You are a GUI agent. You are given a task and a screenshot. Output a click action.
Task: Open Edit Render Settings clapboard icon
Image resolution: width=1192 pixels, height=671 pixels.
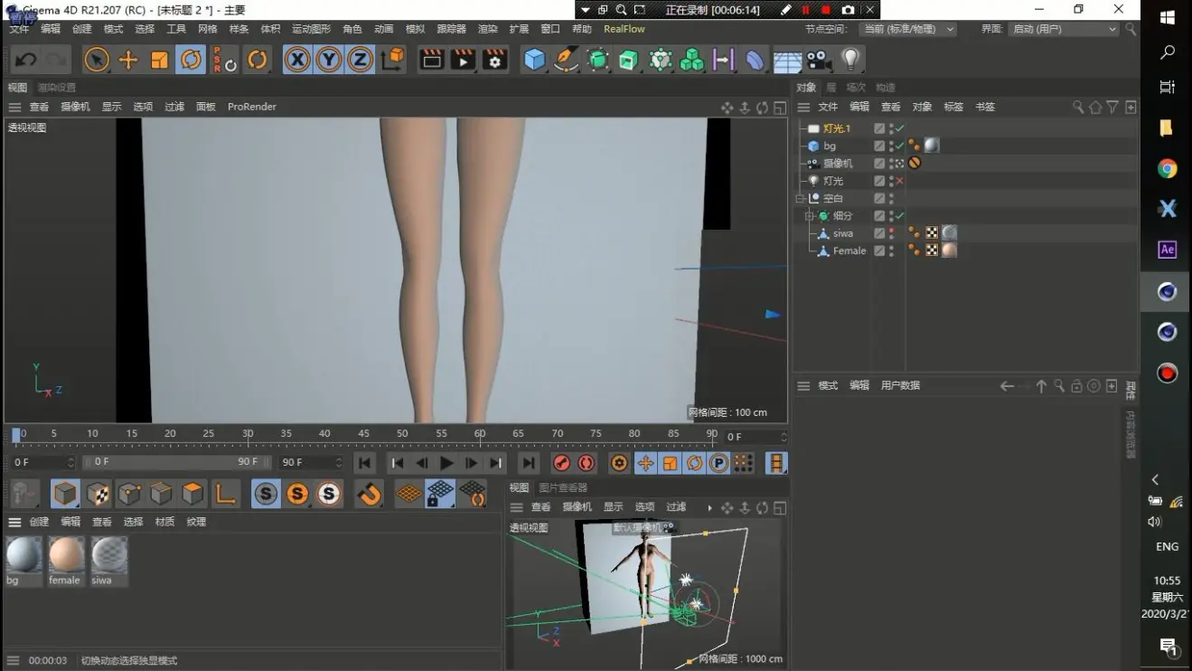point(494,59)
